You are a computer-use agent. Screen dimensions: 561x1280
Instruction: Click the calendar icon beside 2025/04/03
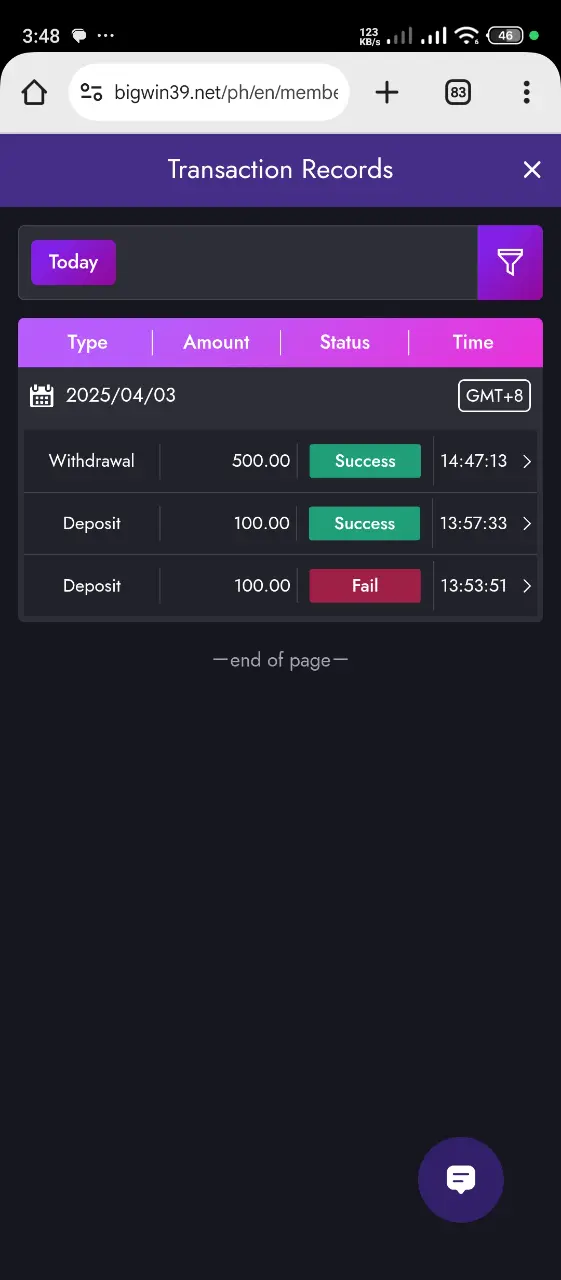coord(42,395)
